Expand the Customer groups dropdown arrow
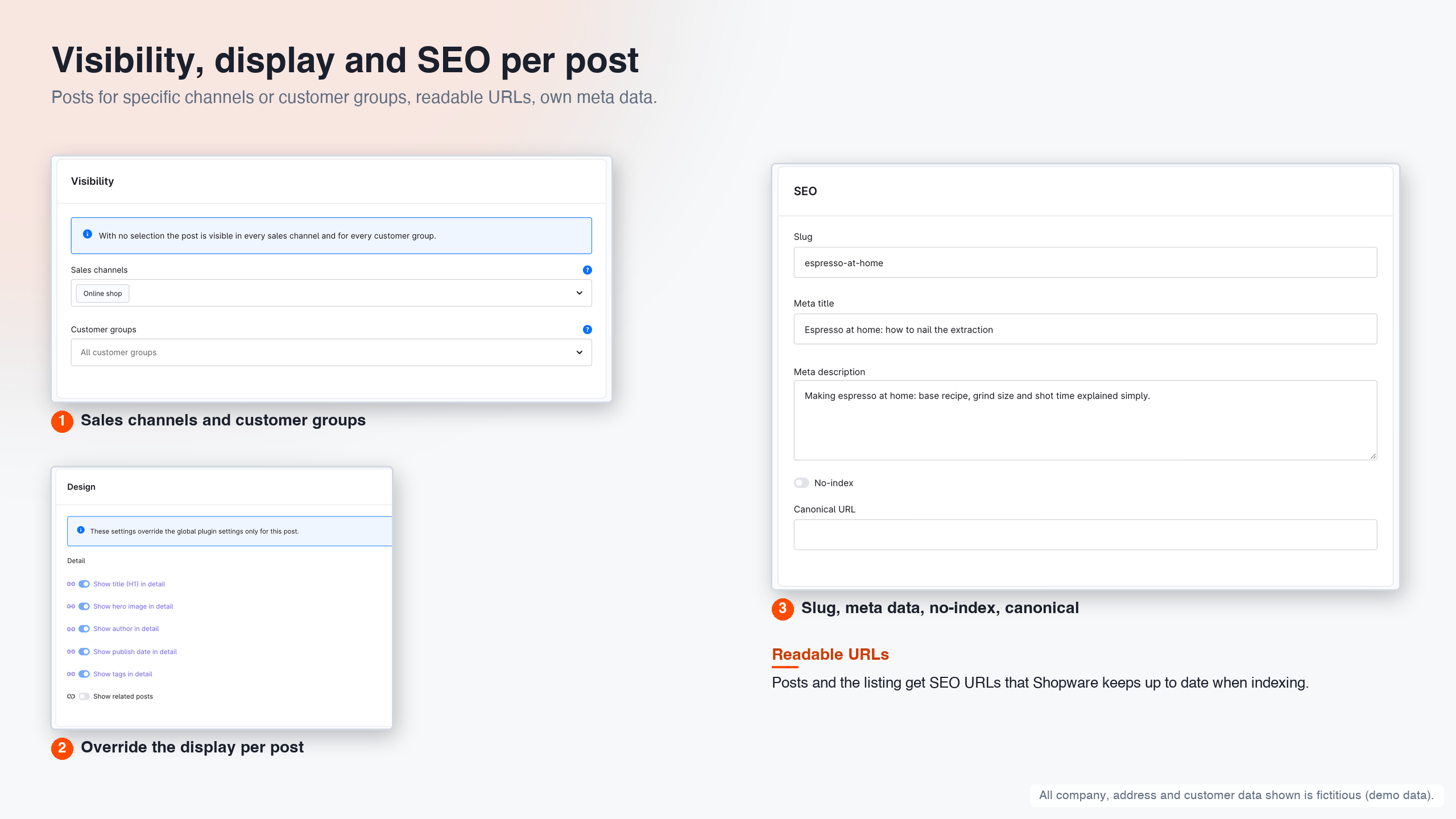Viewport: 1456px width, 819px height. pyautogui.click(x=579, y=353)
